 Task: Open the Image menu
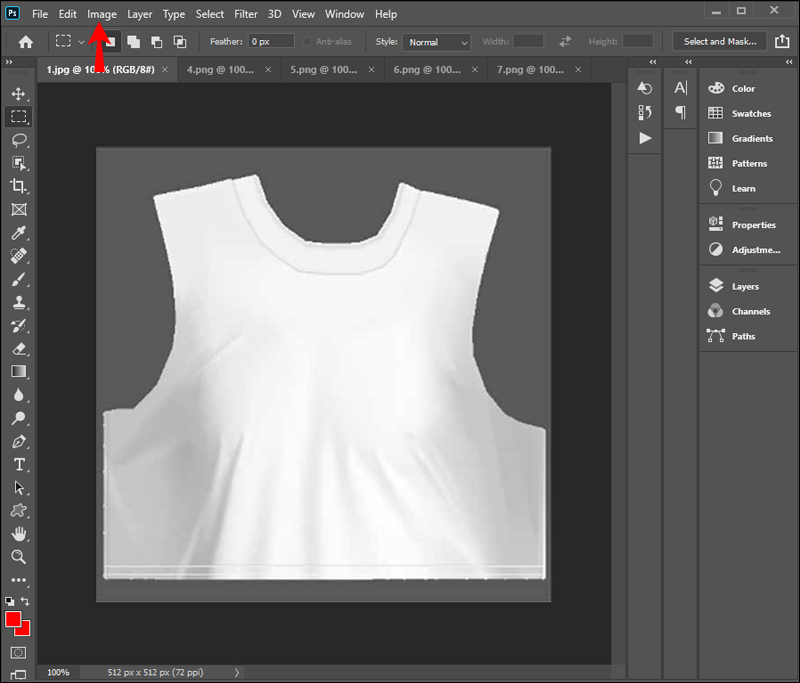[x=101, y=14]
